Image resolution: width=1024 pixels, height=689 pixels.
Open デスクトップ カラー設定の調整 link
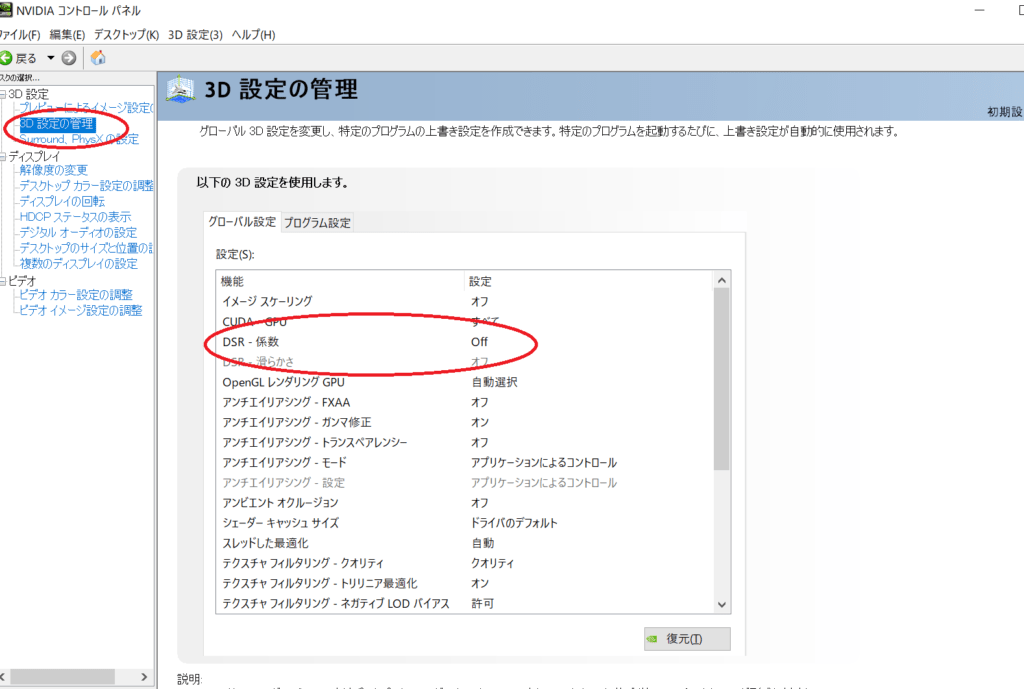tap(86, 185)
